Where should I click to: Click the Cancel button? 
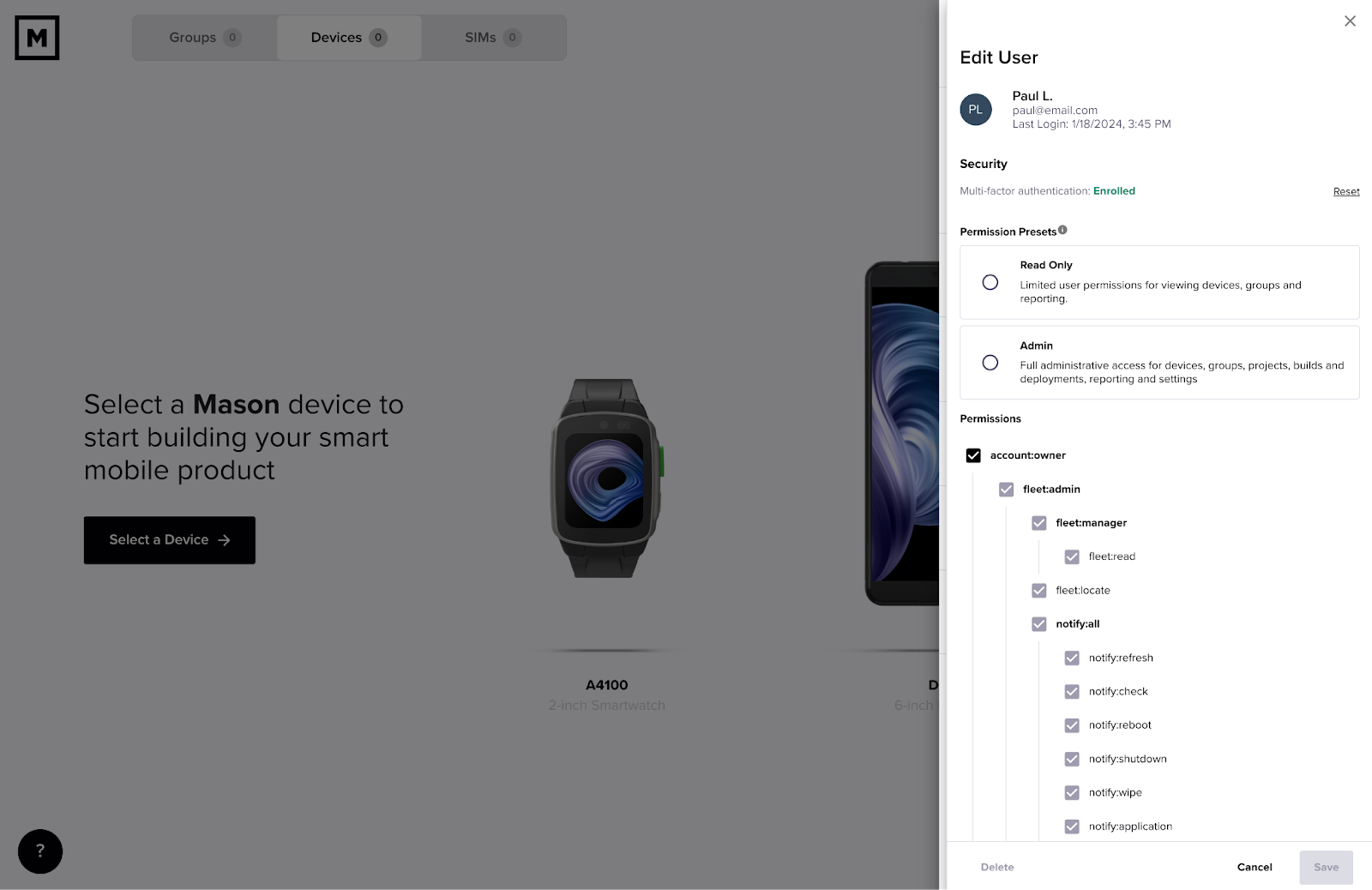1255,867
